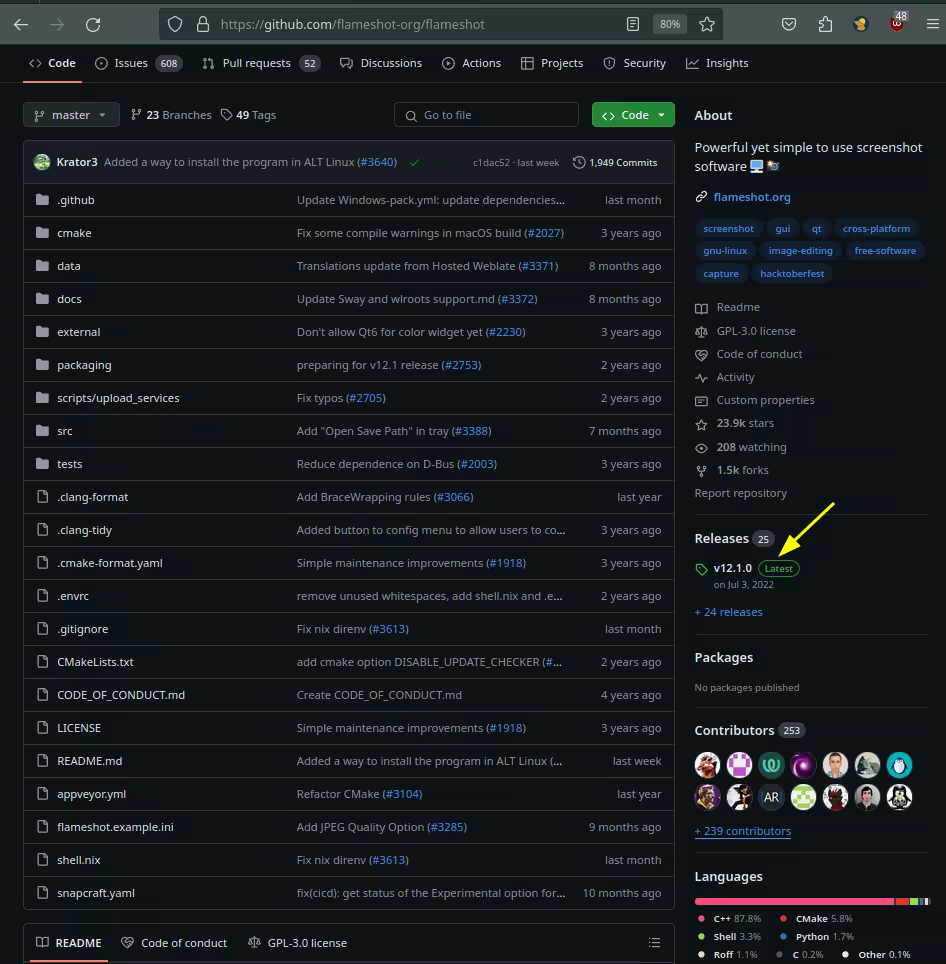Open the green Code dropdown button

coord(633,115)
